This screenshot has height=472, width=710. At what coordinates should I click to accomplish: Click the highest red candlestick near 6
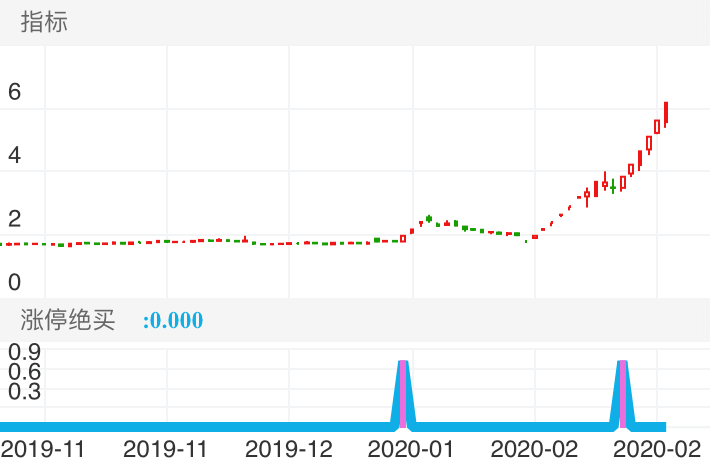666,112
